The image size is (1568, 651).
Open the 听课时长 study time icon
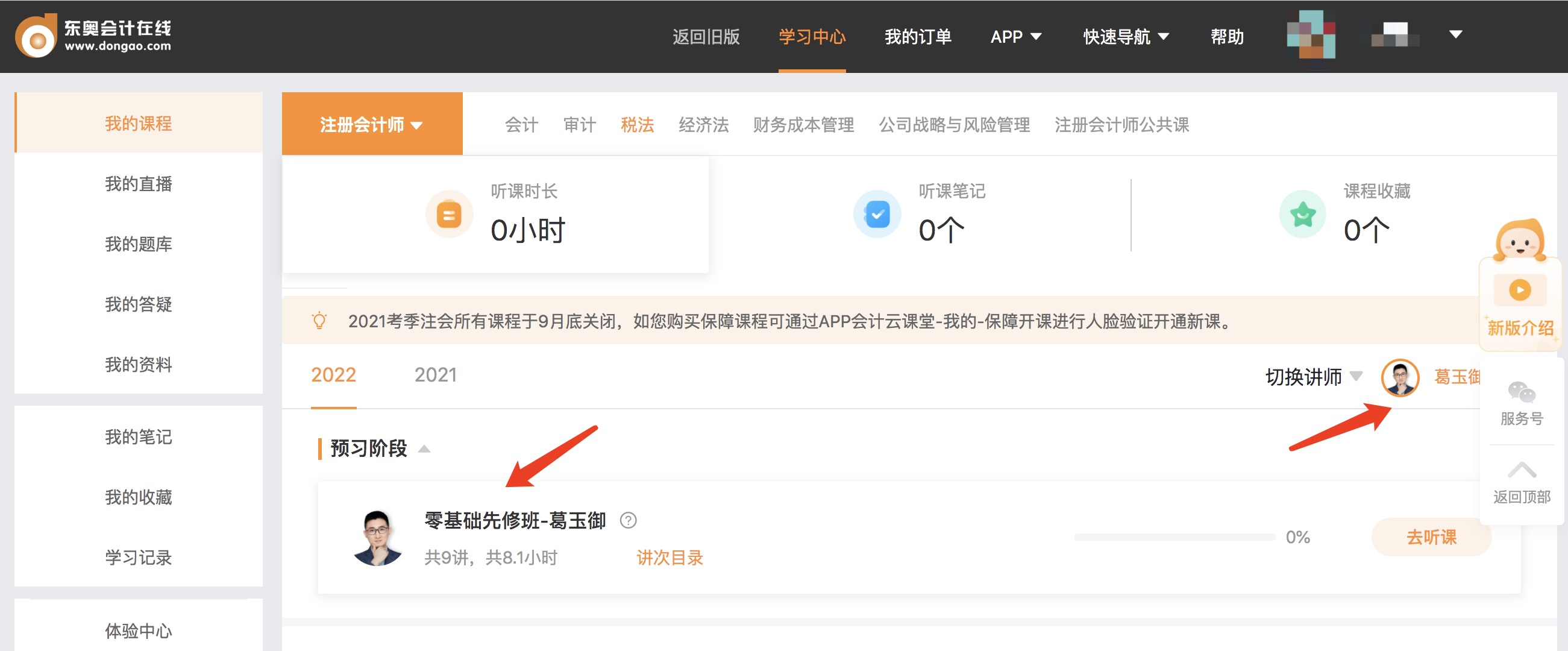449,215
